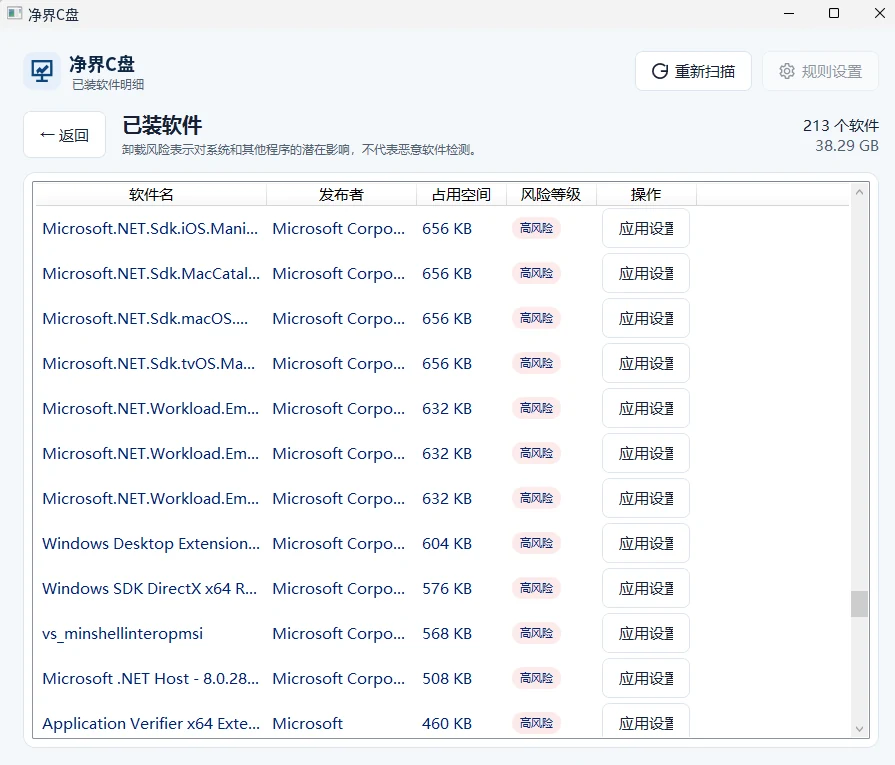Click 高风险 badge in Application Verifier row

pyautogui.click(x=537, y=723)
